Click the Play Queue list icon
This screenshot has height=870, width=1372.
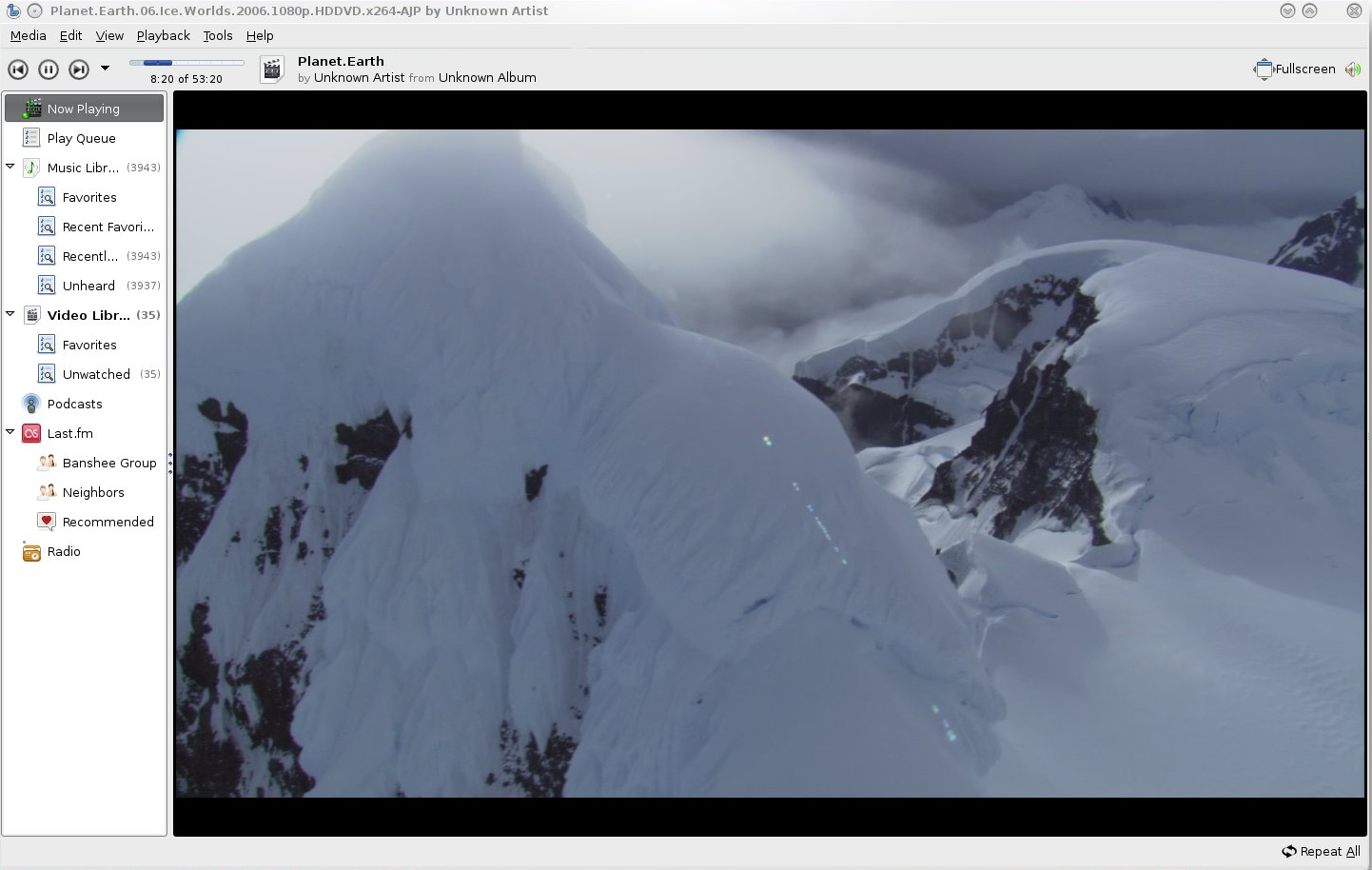(31, 138)
